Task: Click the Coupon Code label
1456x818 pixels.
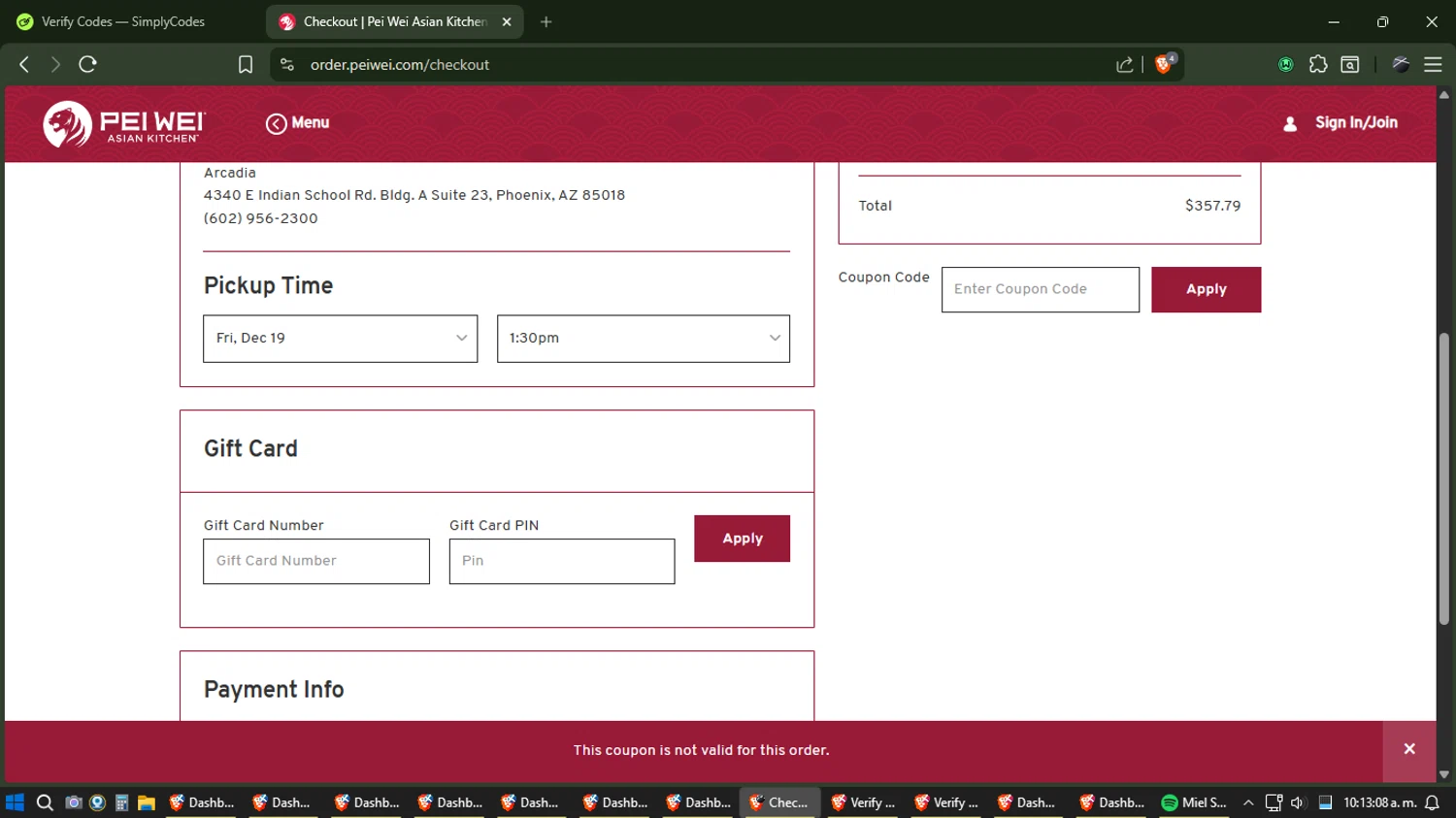Action: [x=884, y=278]
